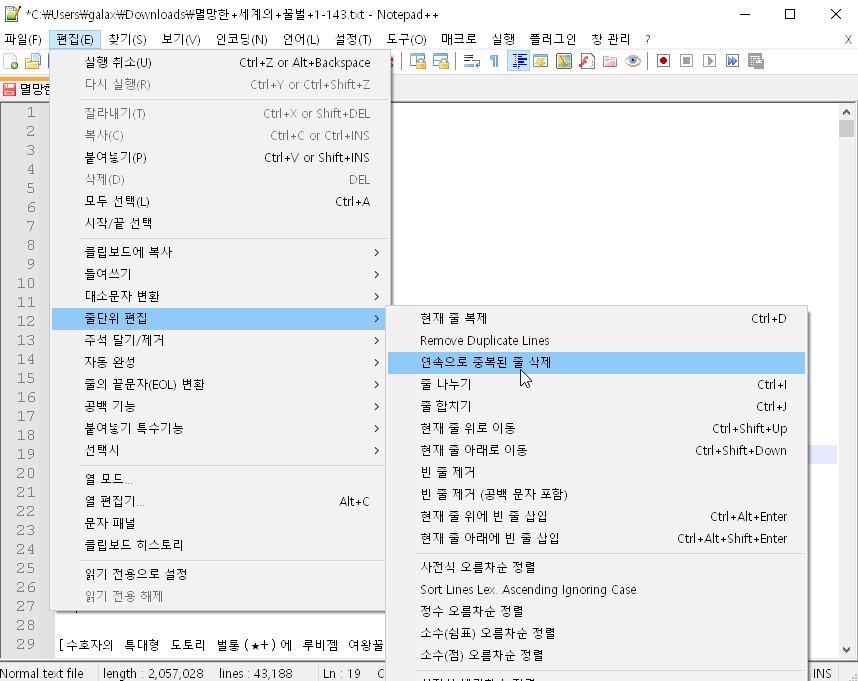Open the 보기(V) menu
858x681 pixels.
(x=181, y=39)
